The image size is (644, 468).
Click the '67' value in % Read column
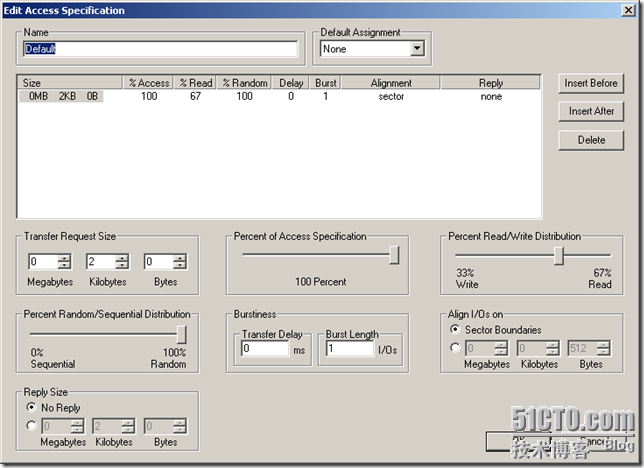196,96
